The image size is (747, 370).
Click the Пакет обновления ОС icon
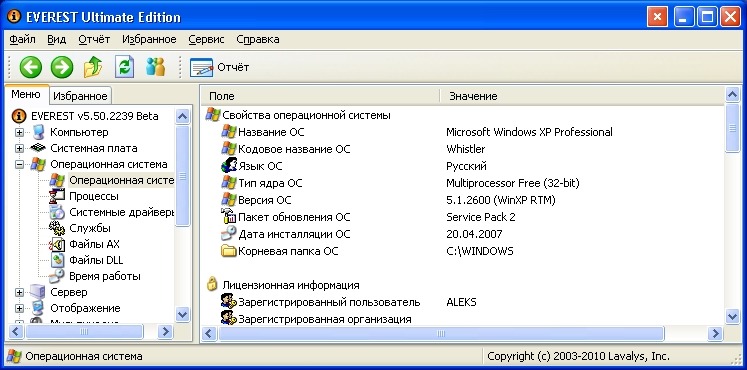(229, 217)
